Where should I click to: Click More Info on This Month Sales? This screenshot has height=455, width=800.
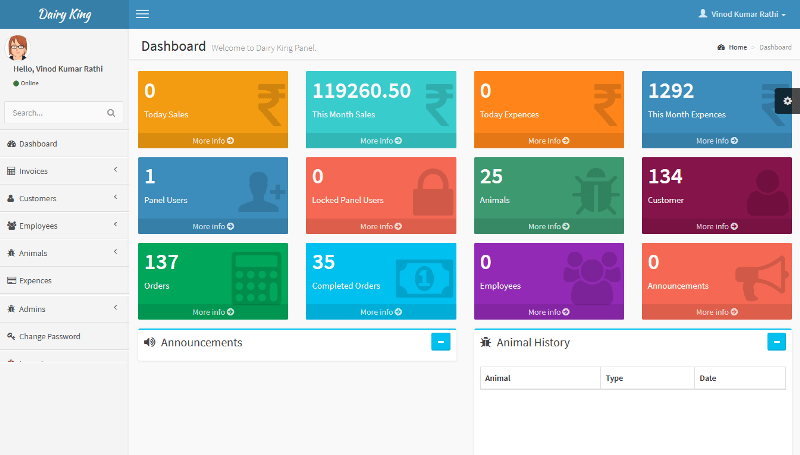pos(381,141)
